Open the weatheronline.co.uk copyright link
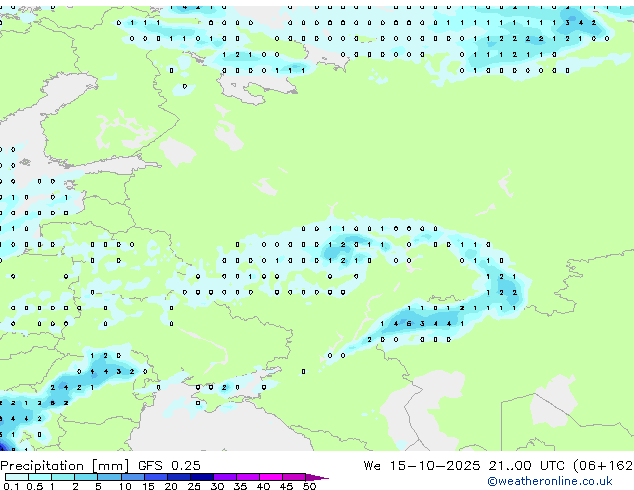 tap(550, 481)
